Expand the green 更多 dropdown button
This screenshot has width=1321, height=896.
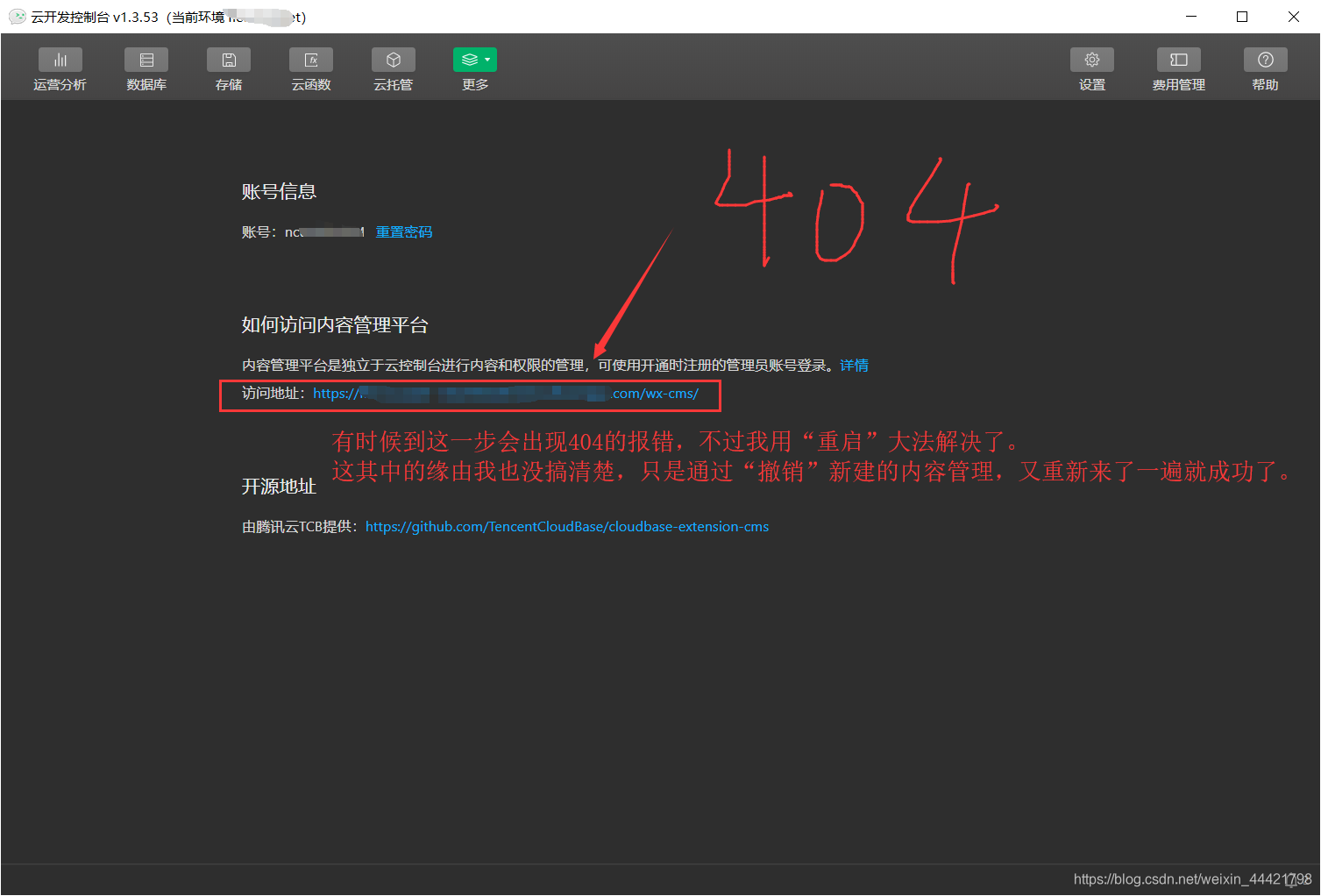click(x=475, y=60)
